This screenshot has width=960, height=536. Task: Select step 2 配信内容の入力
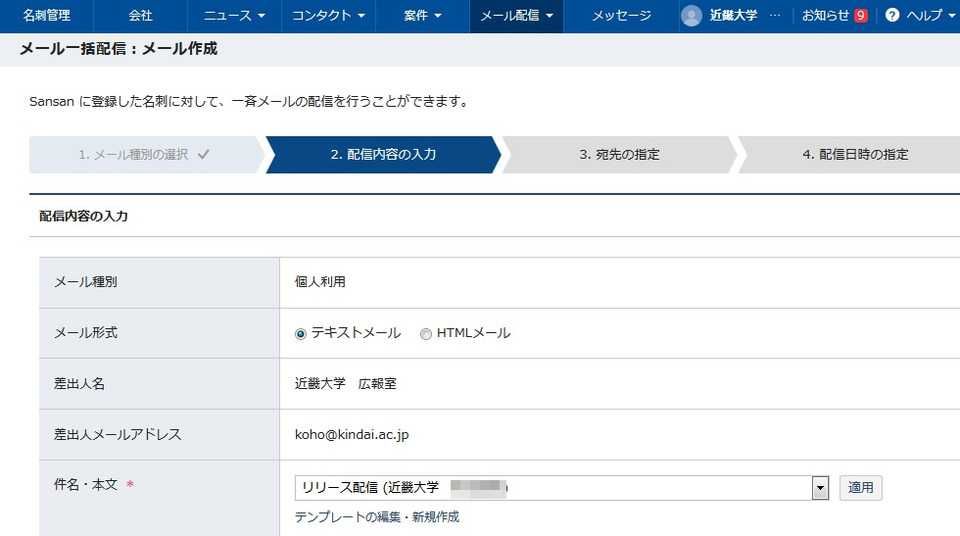coord(383,154)
